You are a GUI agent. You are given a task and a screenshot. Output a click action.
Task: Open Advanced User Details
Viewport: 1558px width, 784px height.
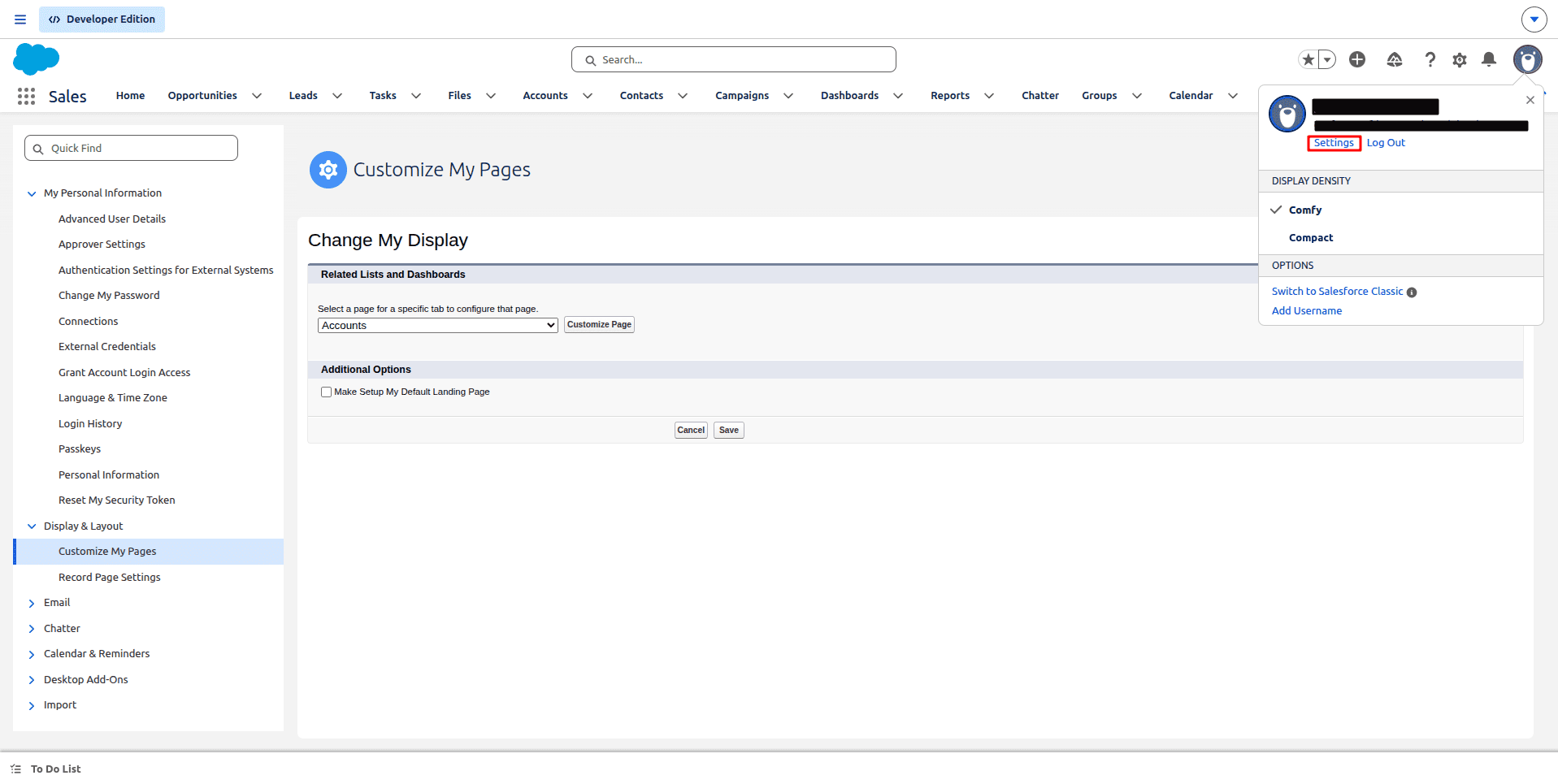[112, 219]
